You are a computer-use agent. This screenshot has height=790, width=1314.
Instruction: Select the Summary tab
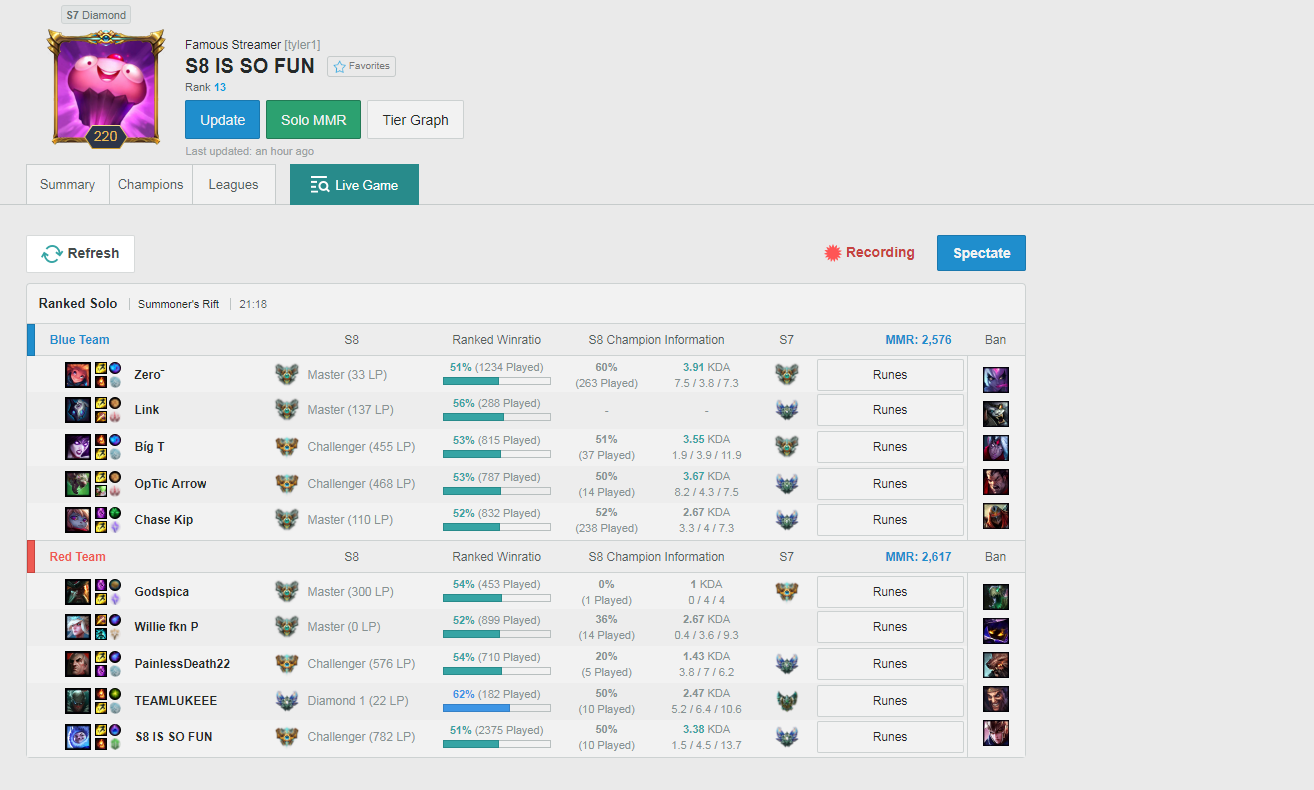[67, 185]
